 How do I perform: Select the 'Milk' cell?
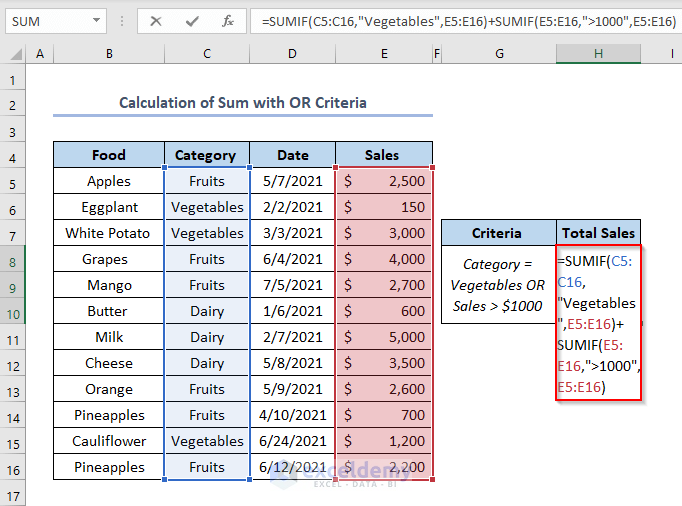pyautogui.click(x=109, y=337)
